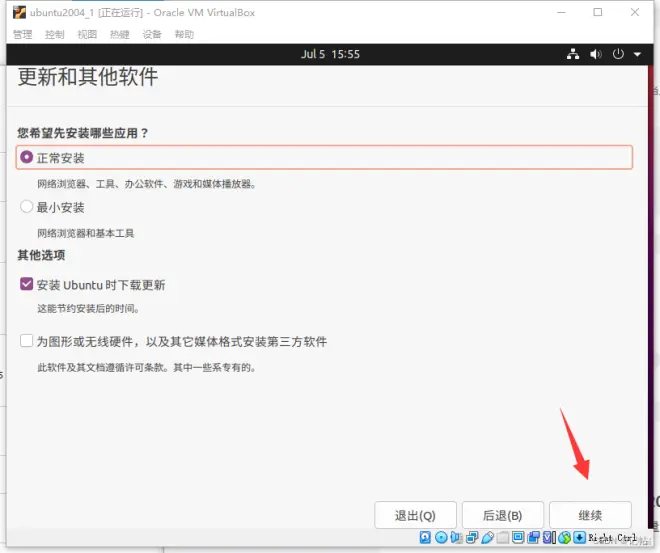Click the 其他选项 section label
The height and width of the screenshot is (553, 660).
[x=41, y=255]
